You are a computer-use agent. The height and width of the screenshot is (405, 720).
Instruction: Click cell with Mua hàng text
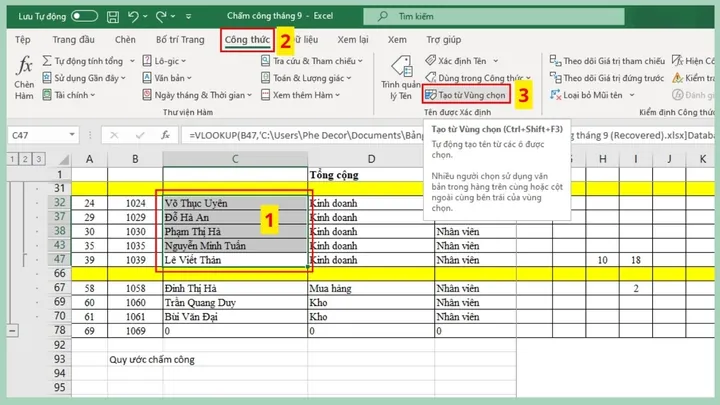coord(371,288)
